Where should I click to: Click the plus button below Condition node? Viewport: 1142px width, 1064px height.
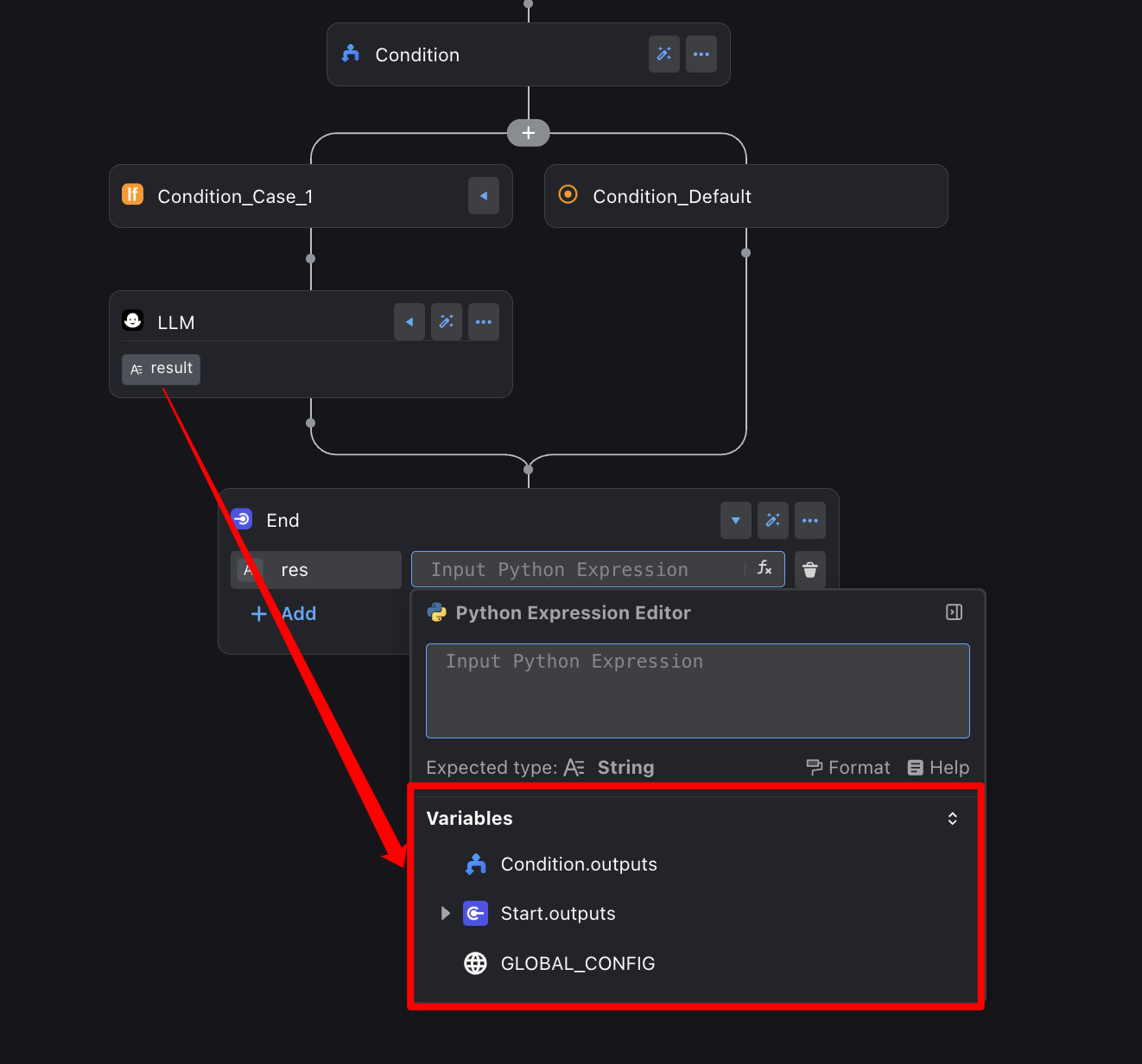(528, 133)
